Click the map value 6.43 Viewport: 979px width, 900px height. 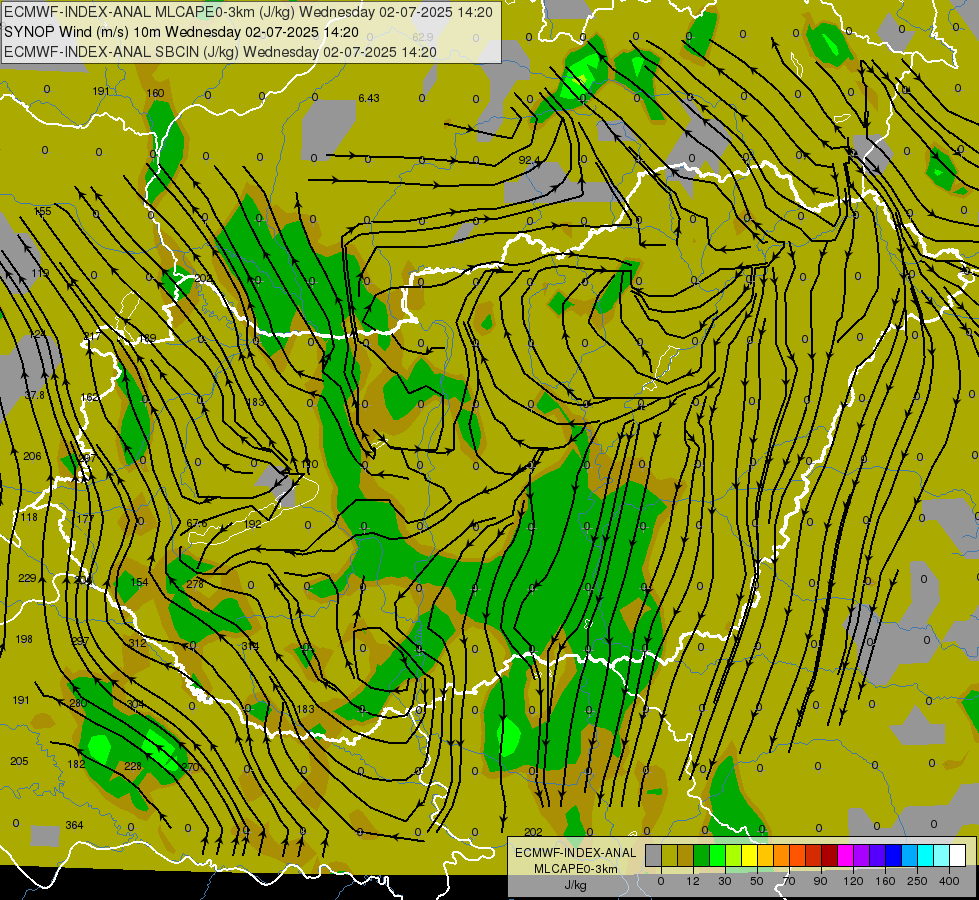(x=369, y=98)
